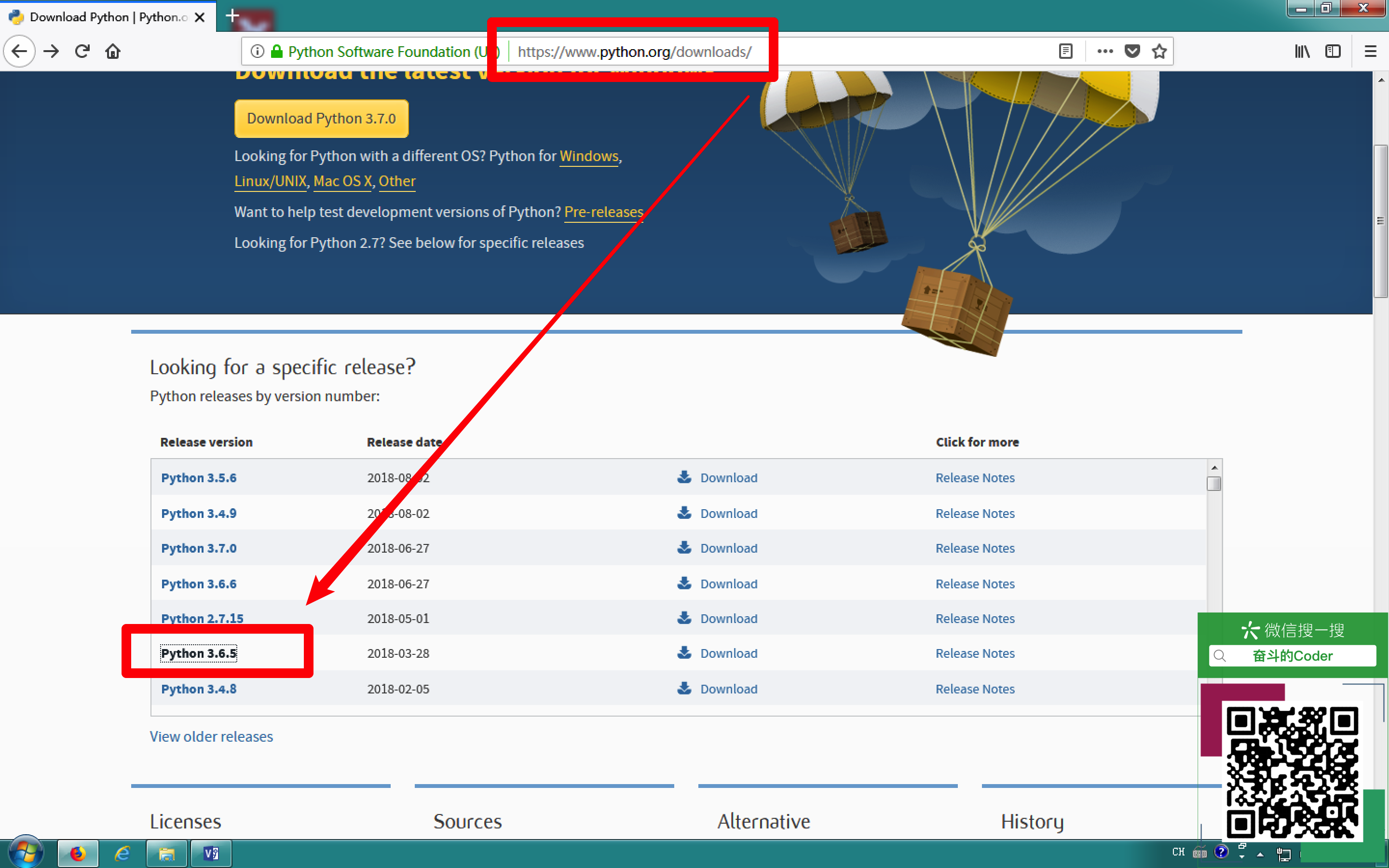
Task: Open the Other platforms link
Action: tap(396, 181)
